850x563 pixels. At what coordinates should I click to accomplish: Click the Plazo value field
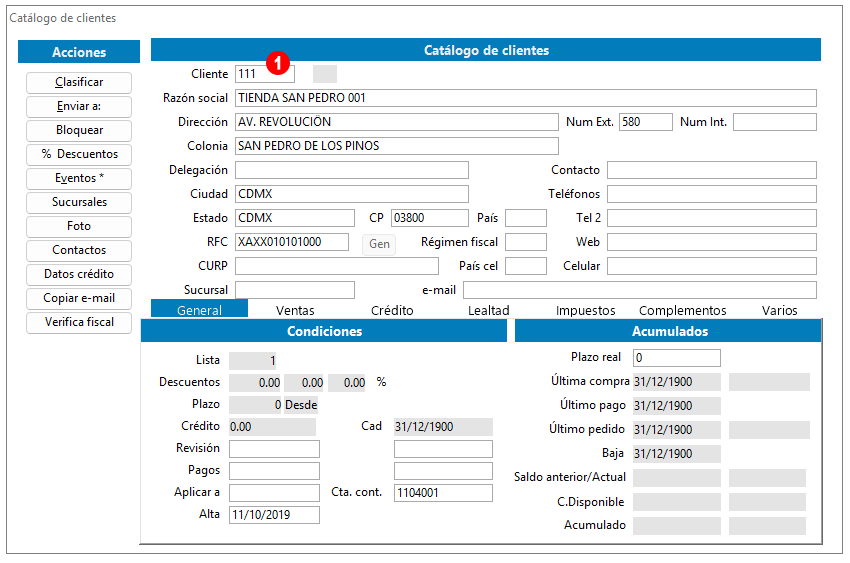[255, 405]
